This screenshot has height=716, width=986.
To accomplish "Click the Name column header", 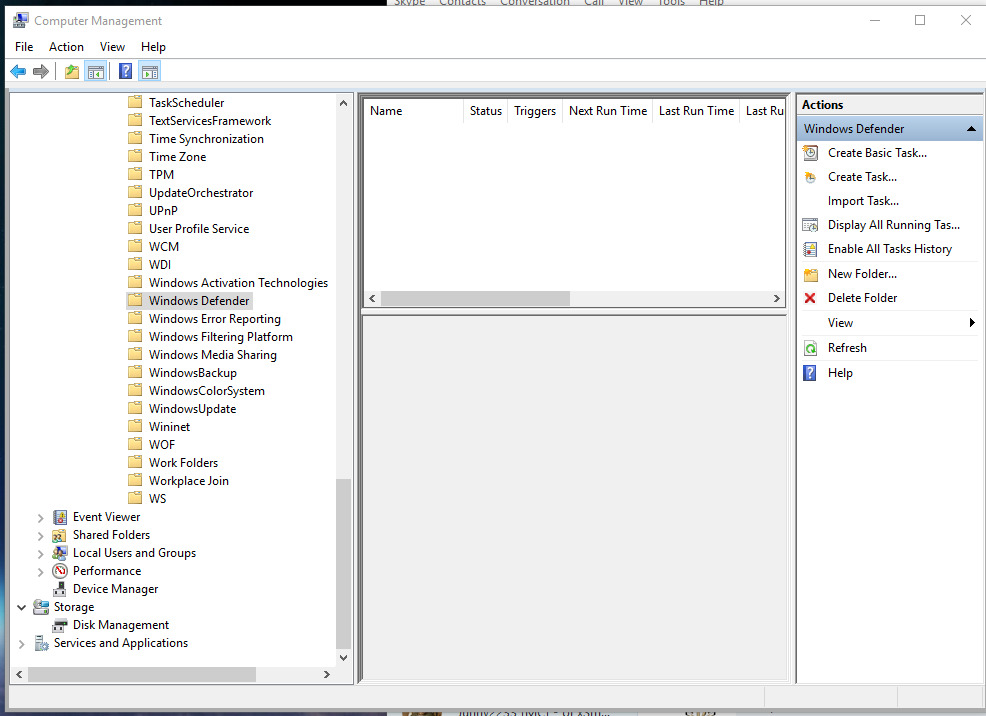I will [x=414, y=111].
